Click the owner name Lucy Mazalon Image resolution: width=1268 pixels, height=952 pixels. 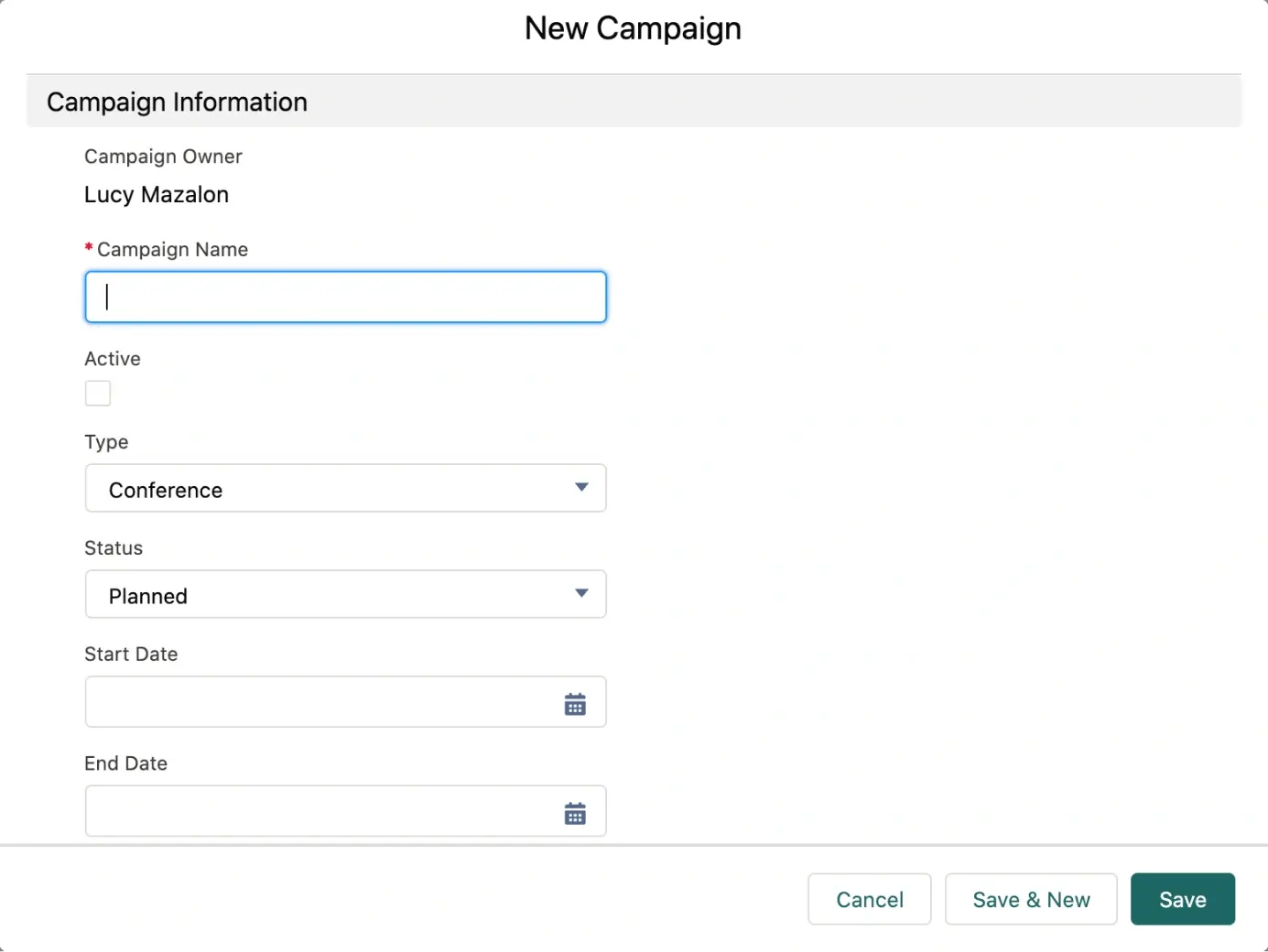pyautogui.click(x=157, y=195)
